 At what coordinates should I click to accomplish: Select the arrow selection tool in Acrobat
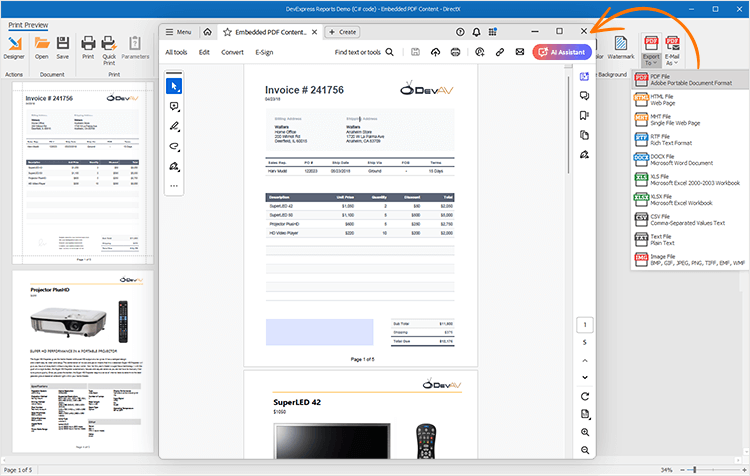click(x=173, y=84)
